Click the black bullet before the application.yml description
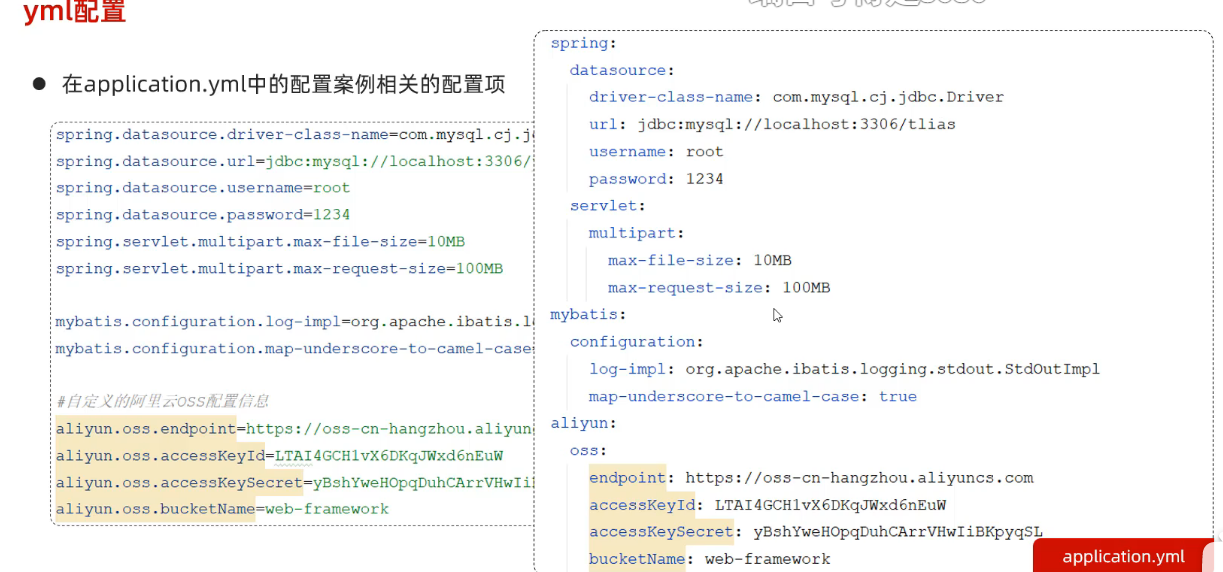 39,84
